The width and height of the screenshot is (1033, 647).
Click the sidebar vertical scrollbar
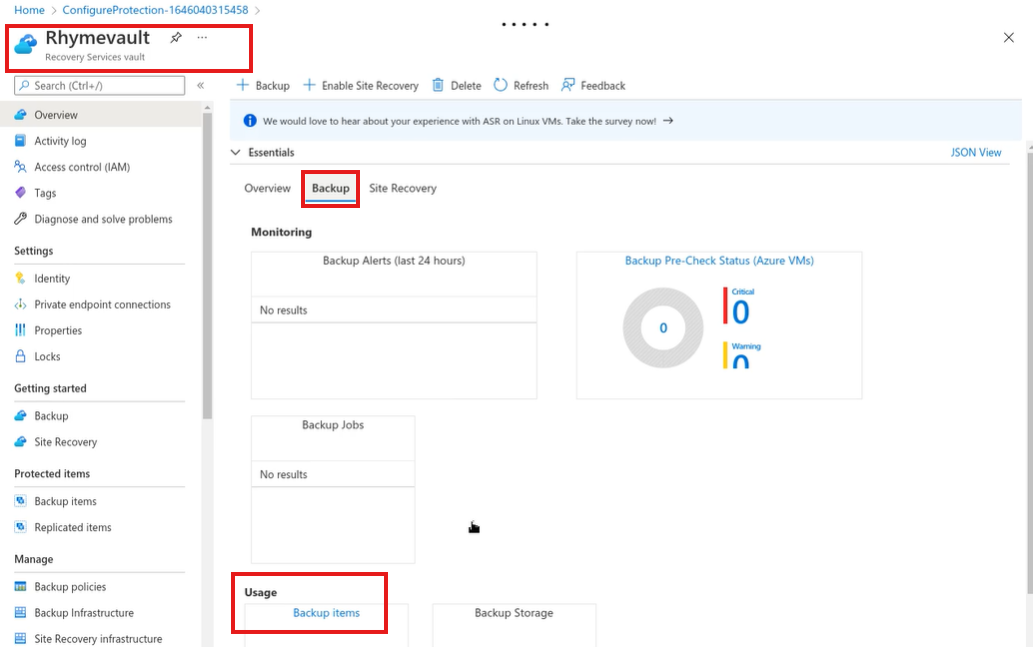point(208,266)
